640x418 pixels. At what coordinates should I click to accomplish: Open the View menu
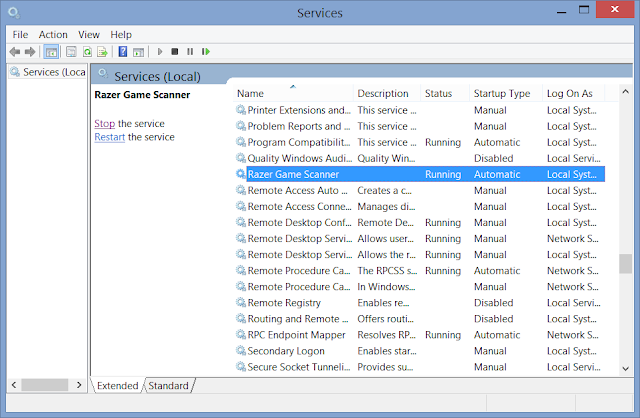click(x=89, y=34)
